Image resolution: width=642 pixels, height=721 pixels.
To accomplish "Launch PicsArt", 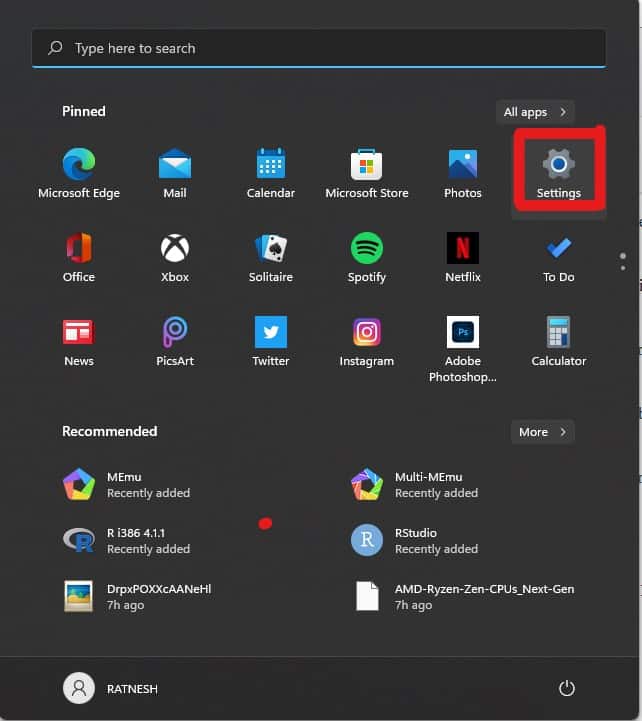I will pos(175,341).
